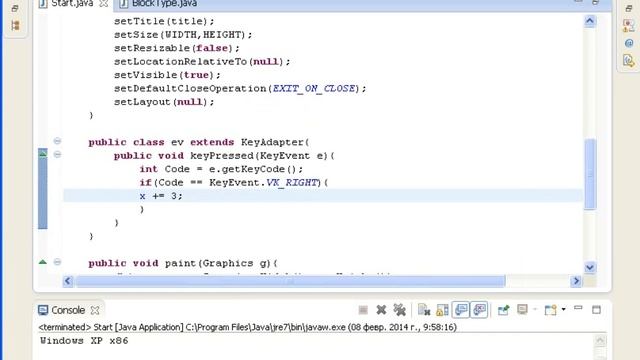Minimize the Console view
This screenshot has width=640, height=360.
(x=578, y=308)
